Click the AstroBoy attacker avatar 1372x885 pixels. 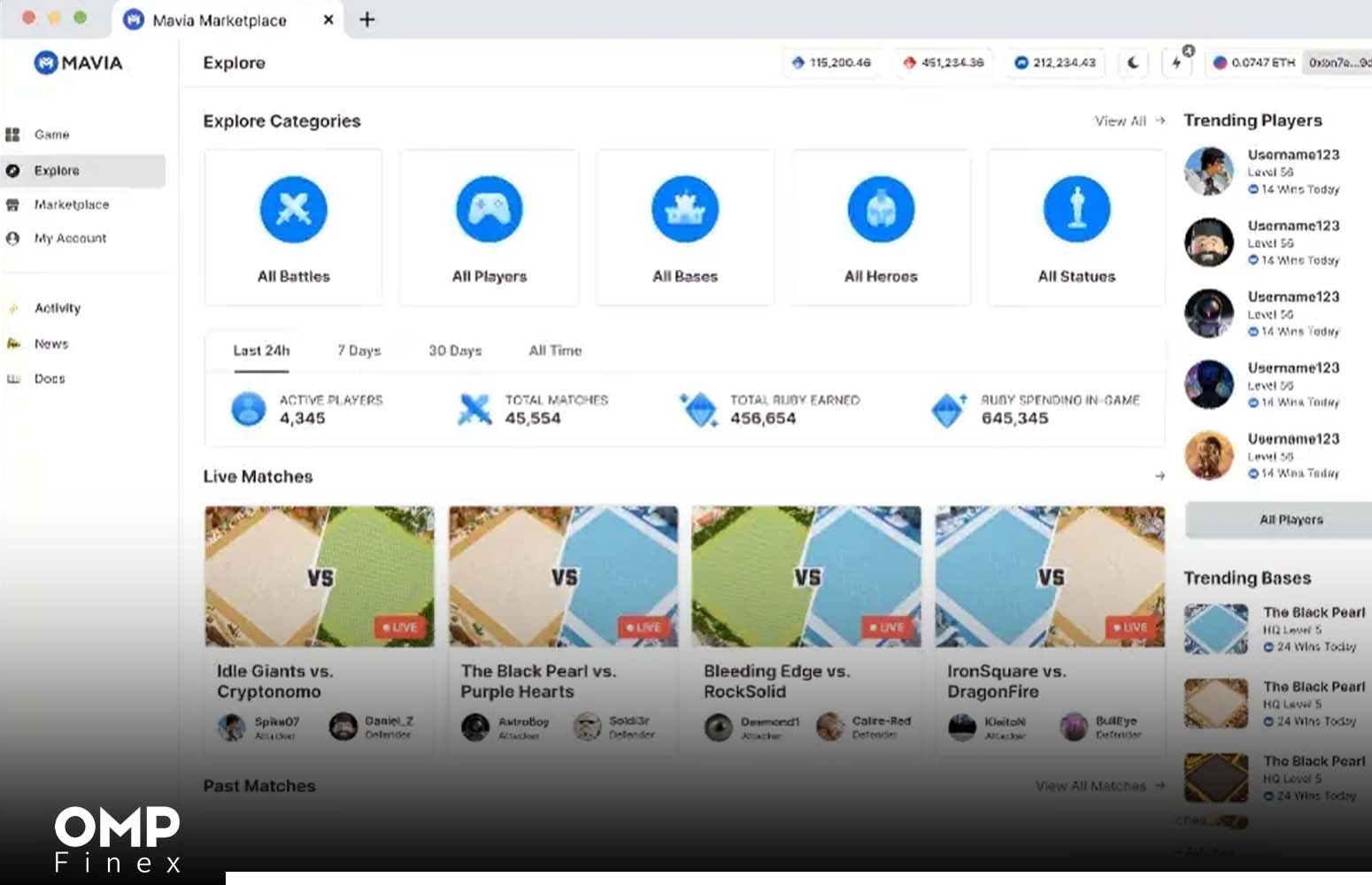tap(475, 727)
